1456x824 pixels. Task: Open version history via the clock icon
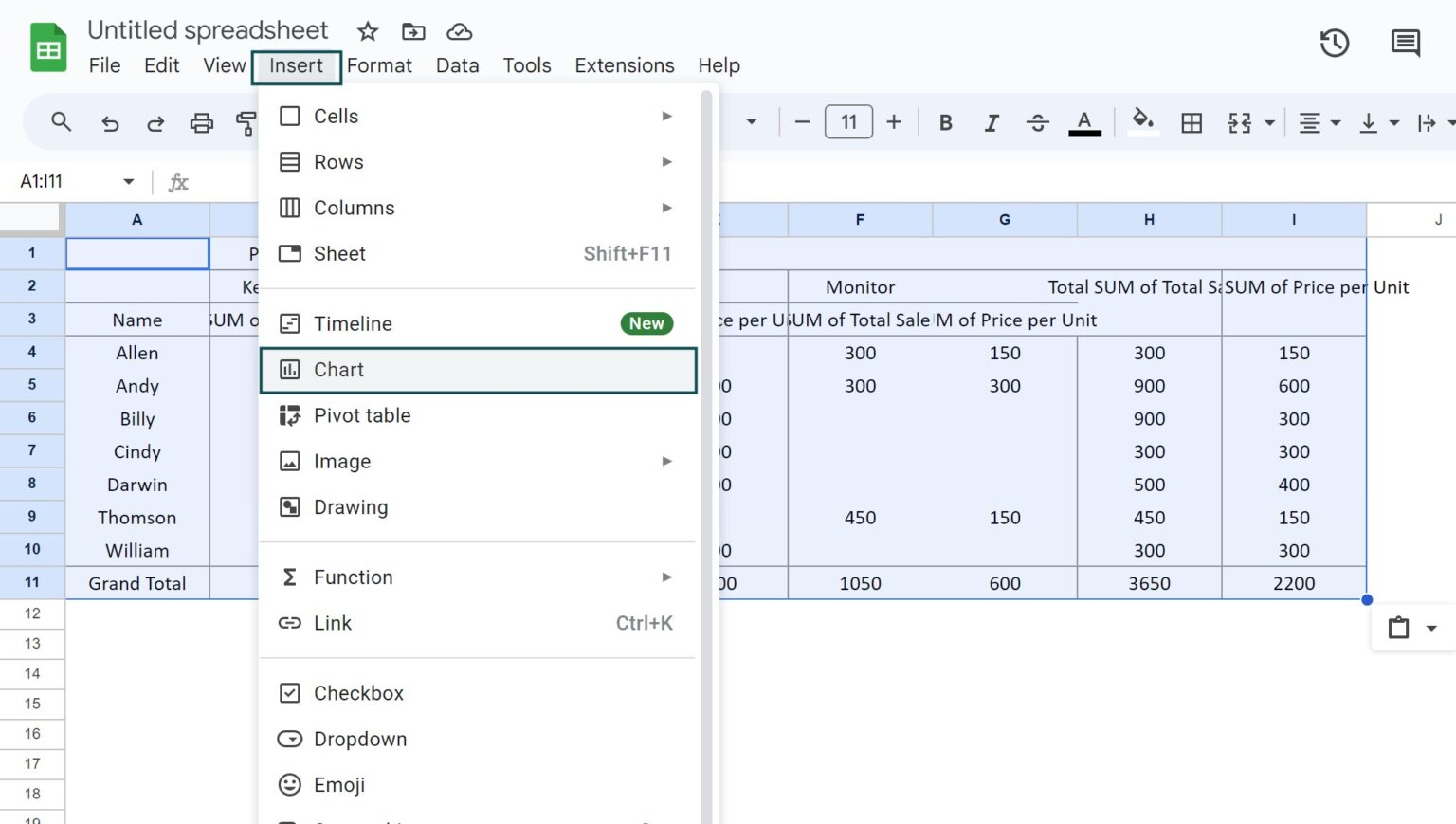coord(1335,43)
